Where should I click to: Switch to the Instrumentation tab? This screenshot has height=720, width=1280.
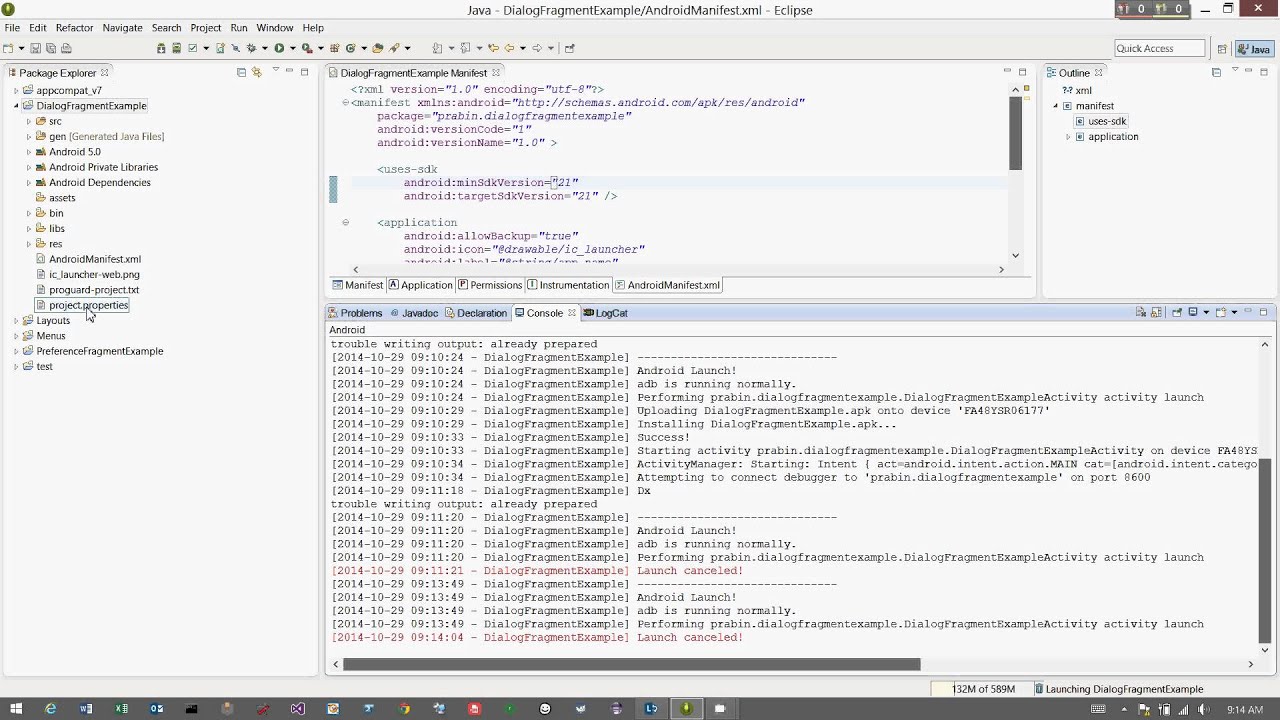click(x=568, y=285)
